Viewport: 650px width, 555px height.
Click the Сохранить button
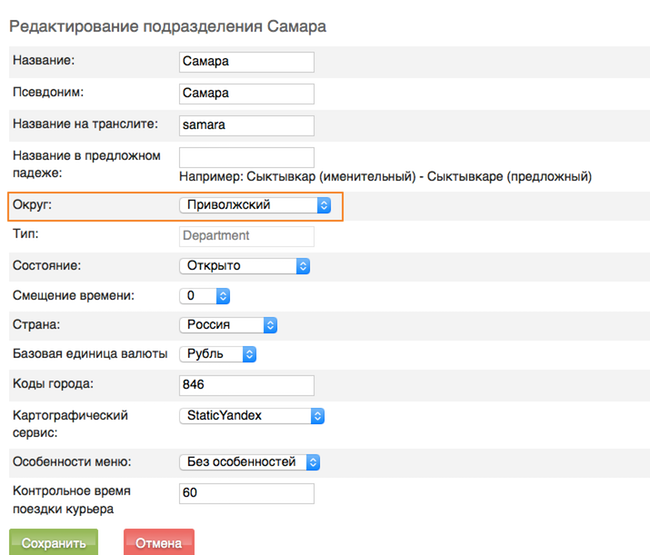click(x=53, y=542)
